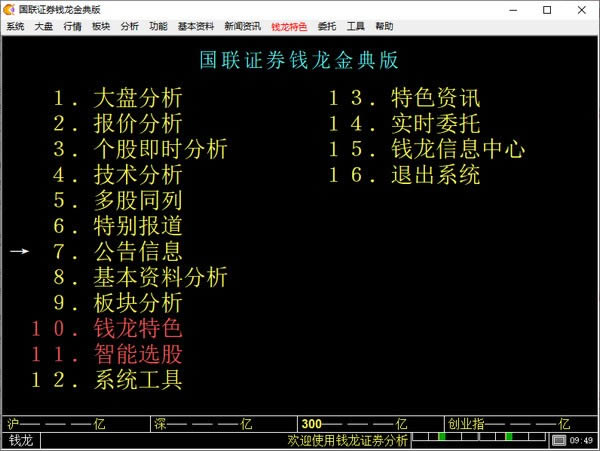Maximize the application window
600x451 pixels.
point(547,10)
